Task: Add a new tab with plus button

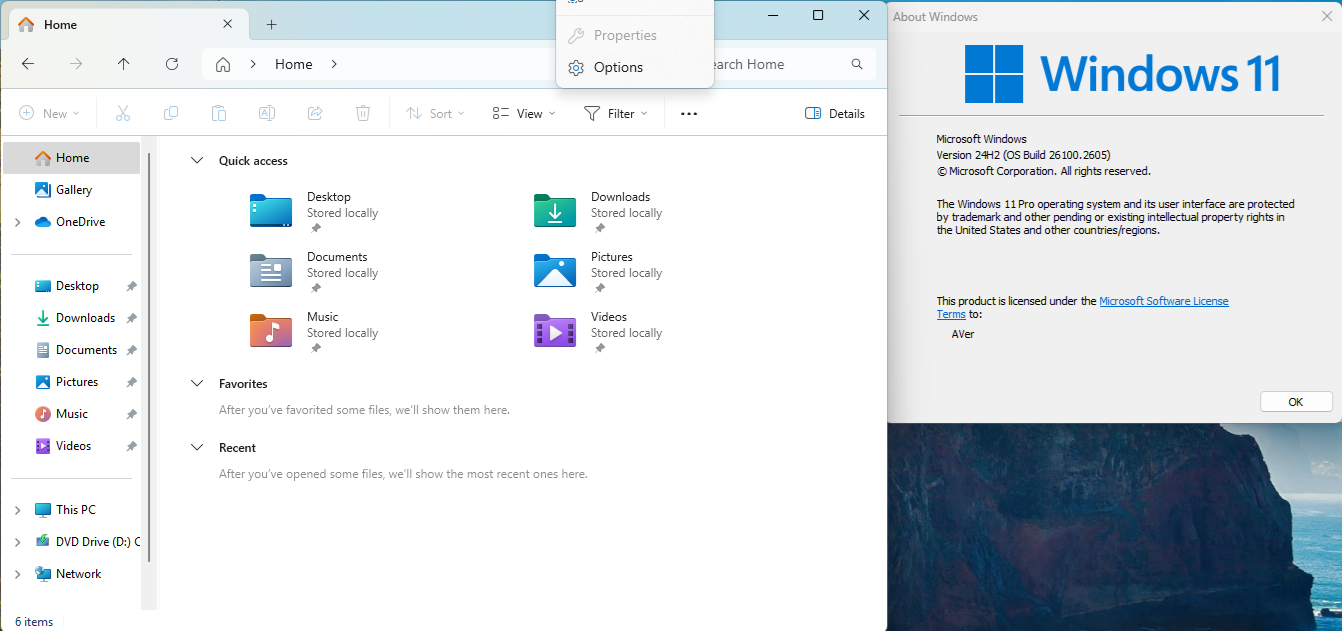Action: pos(271,25)
